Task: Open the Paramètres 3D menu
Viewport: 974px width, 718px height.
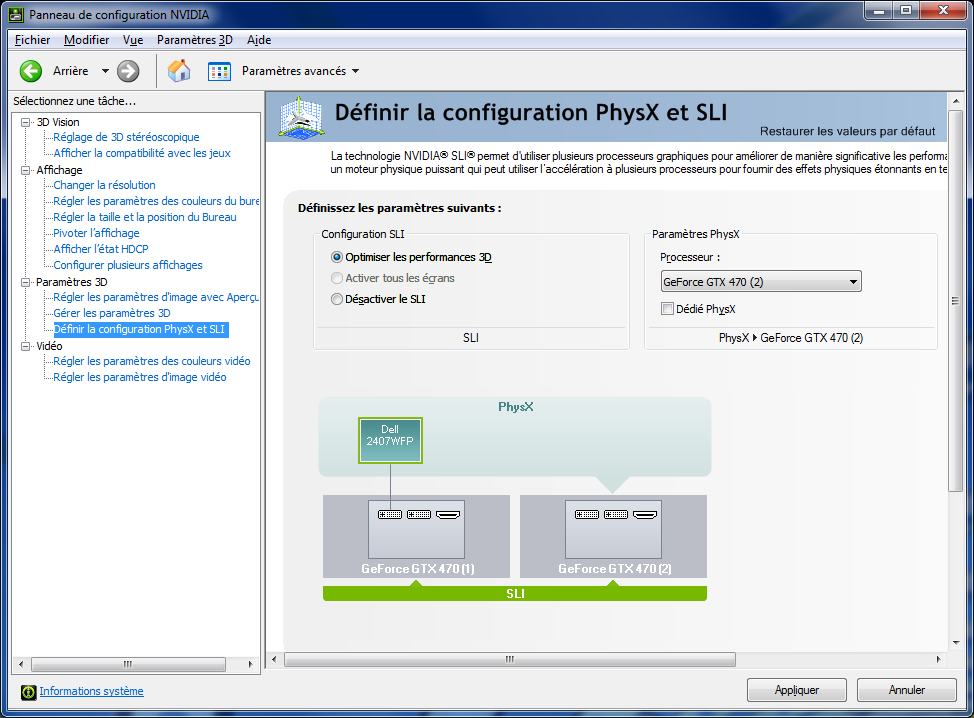Action: pos(194,40)
